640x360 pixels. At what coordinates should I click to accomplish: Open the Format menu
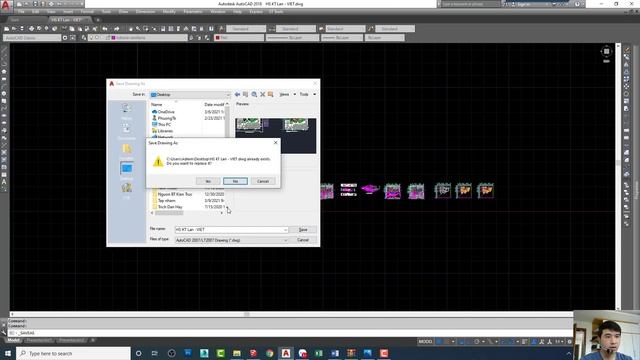coord(87,12)
